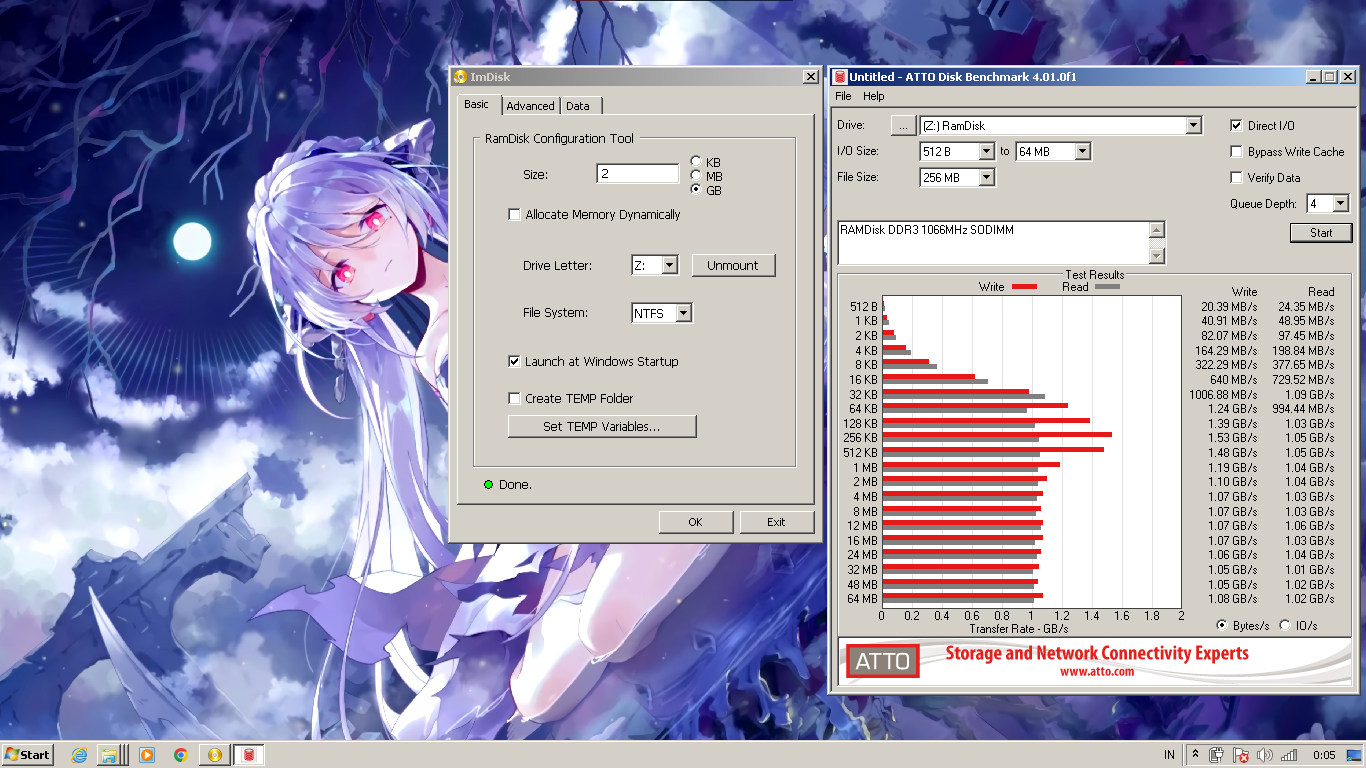
Task: Expand the (Z:) RamDisk drive dropdown
Action: point(1193,125)
